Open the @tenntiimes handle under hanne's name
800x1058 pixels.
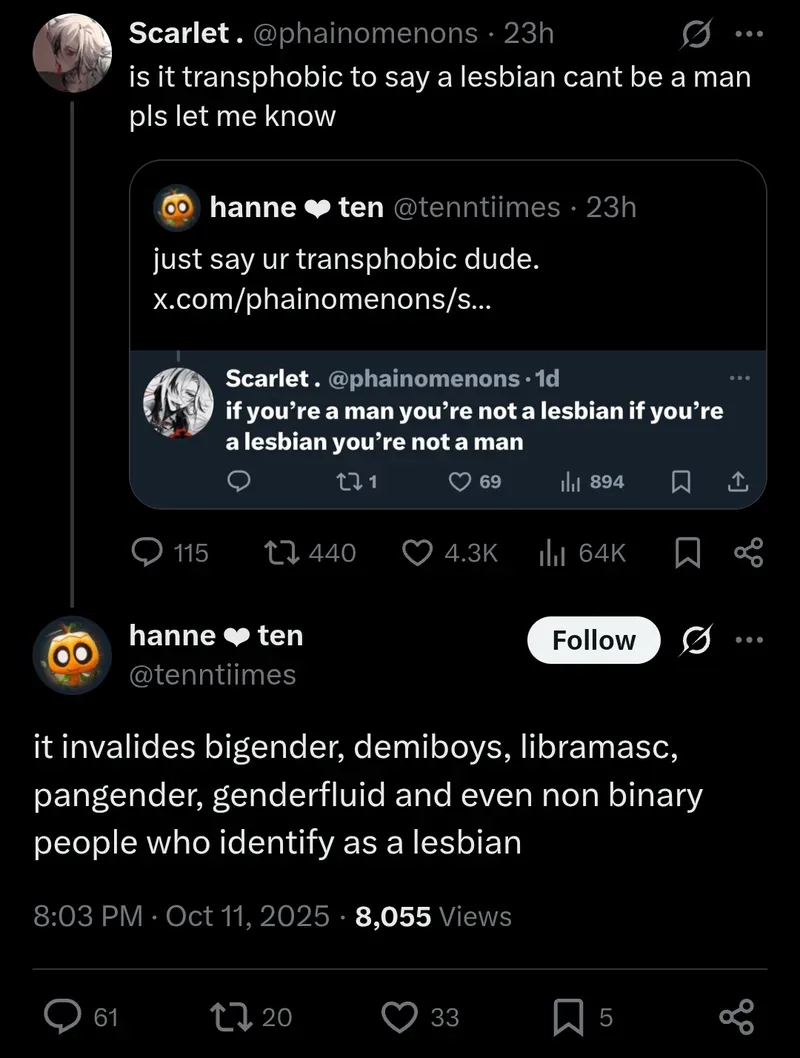pos(212,675)
